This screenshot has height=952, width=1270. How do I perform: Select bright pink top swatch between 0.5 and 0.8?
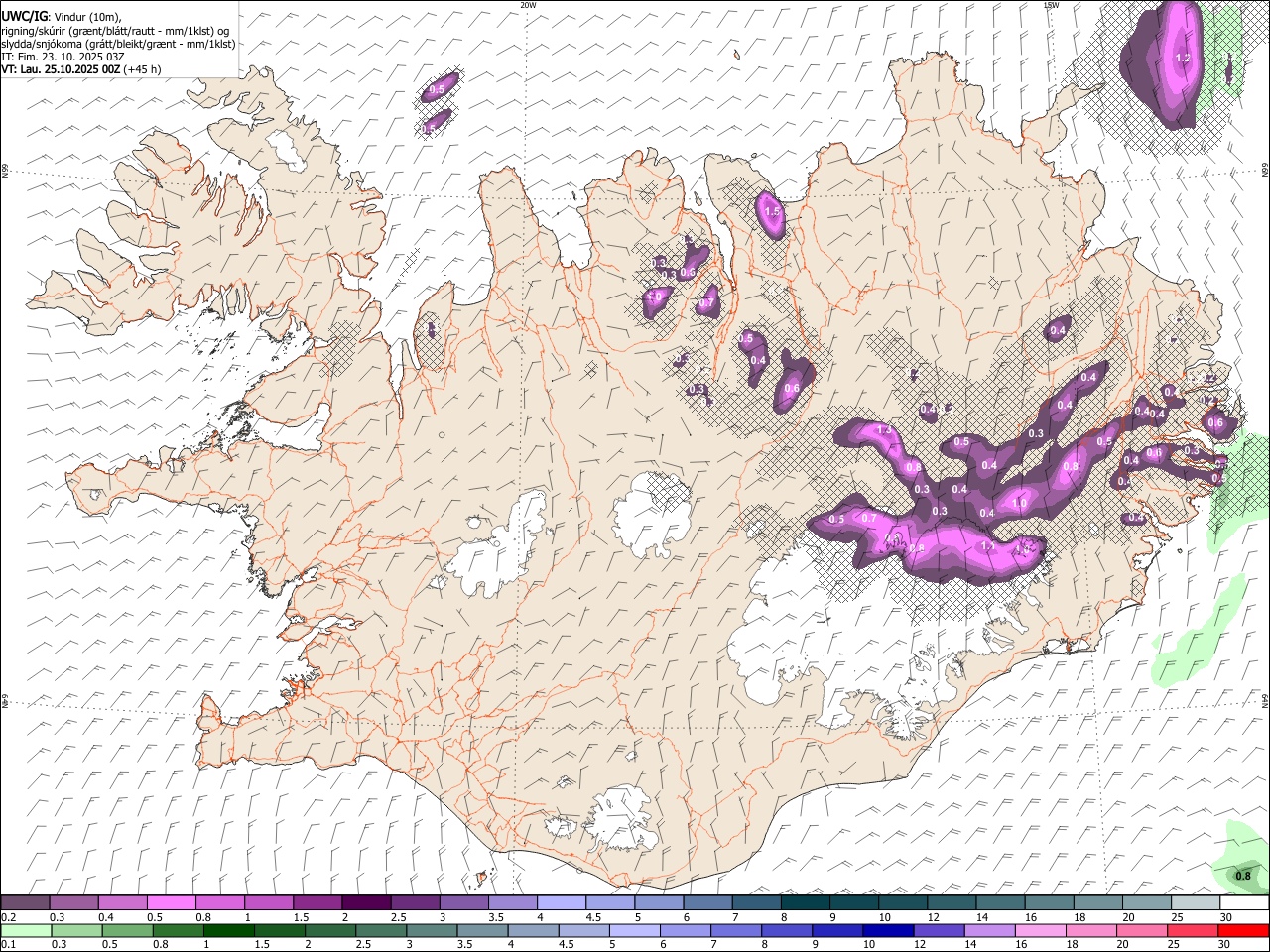(x=172, y=902)
